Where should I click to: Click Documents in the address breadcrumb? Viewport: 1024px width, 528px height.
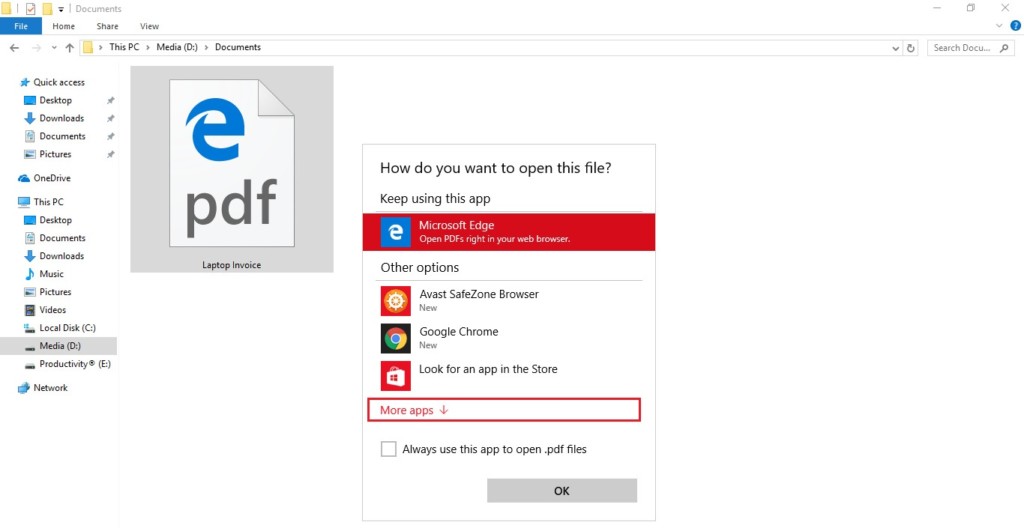[238, 47]
